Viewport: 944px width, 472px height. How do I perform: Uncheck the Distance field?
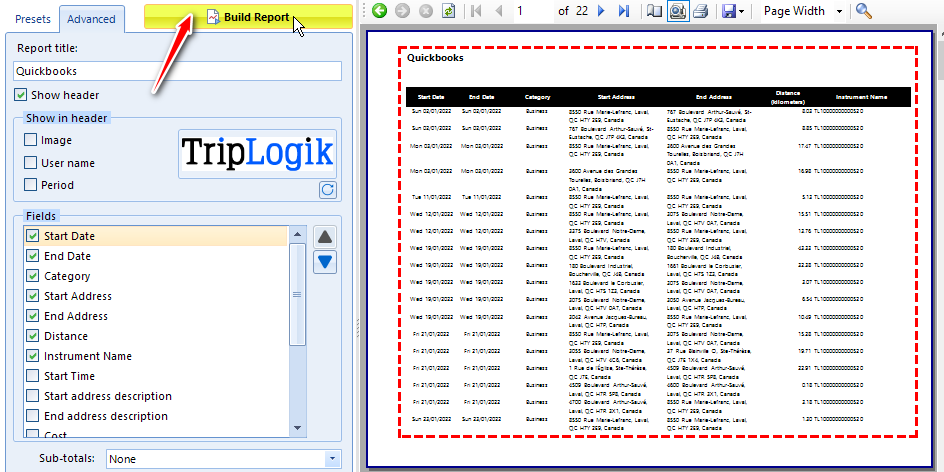tap(33, 336)
